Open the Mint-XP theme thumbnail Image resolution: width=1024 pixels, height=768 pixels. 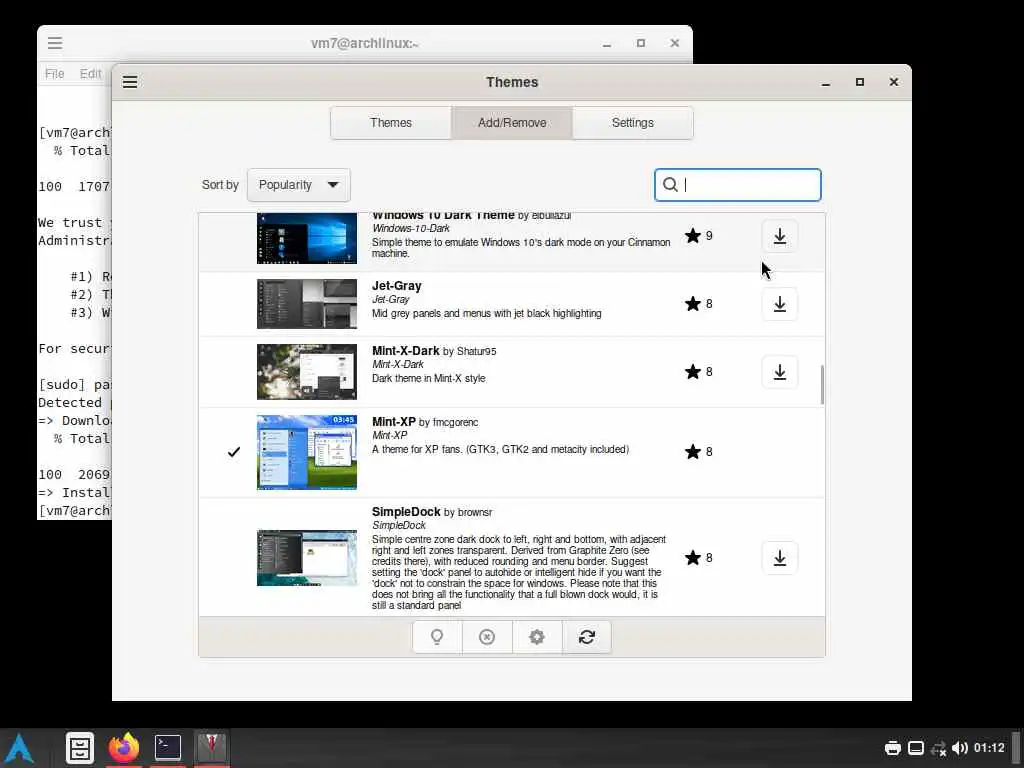tap(307, 452)
